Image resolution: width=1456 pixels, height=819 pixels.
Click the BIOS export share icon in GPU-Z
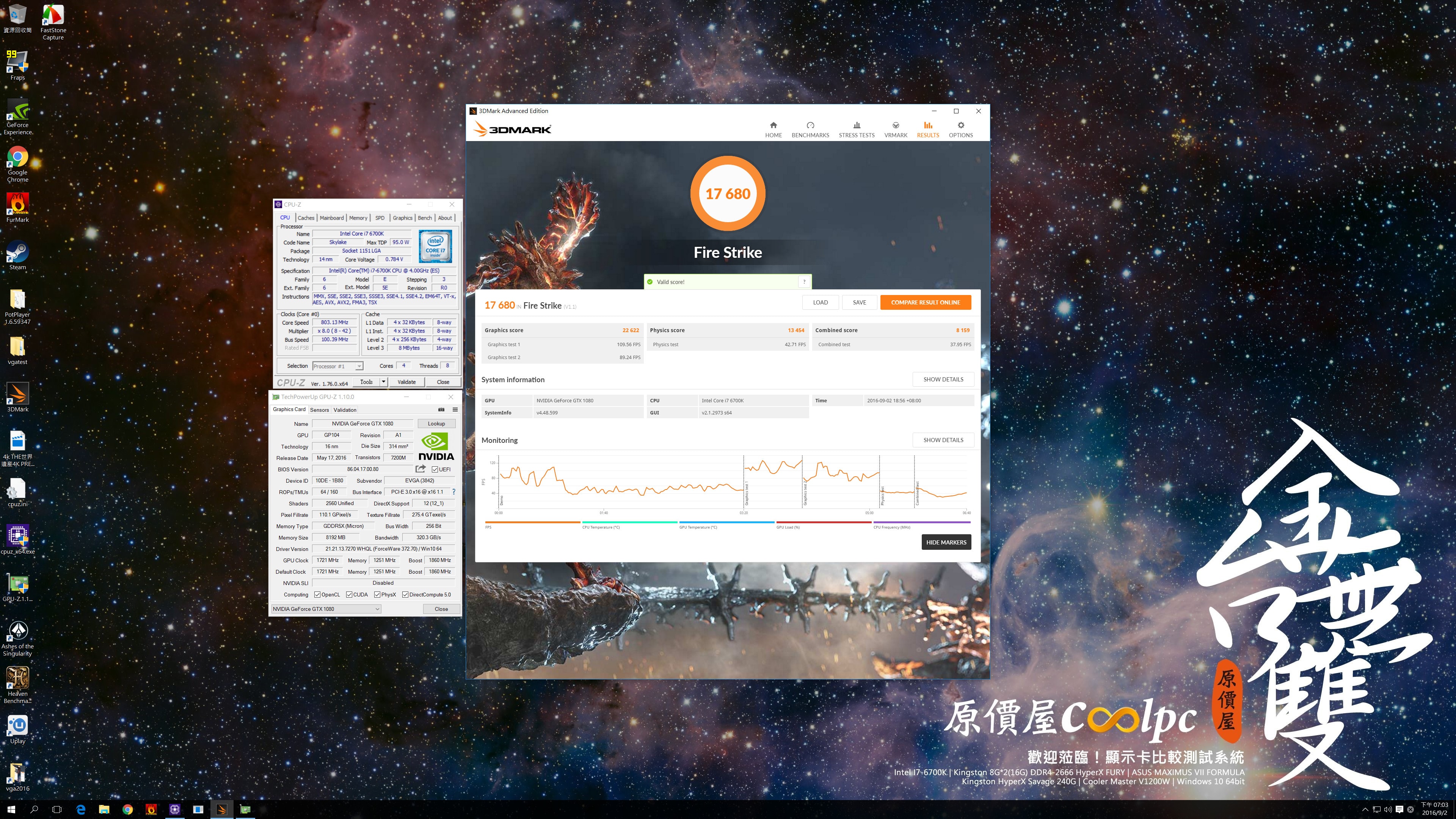[420, 469]
